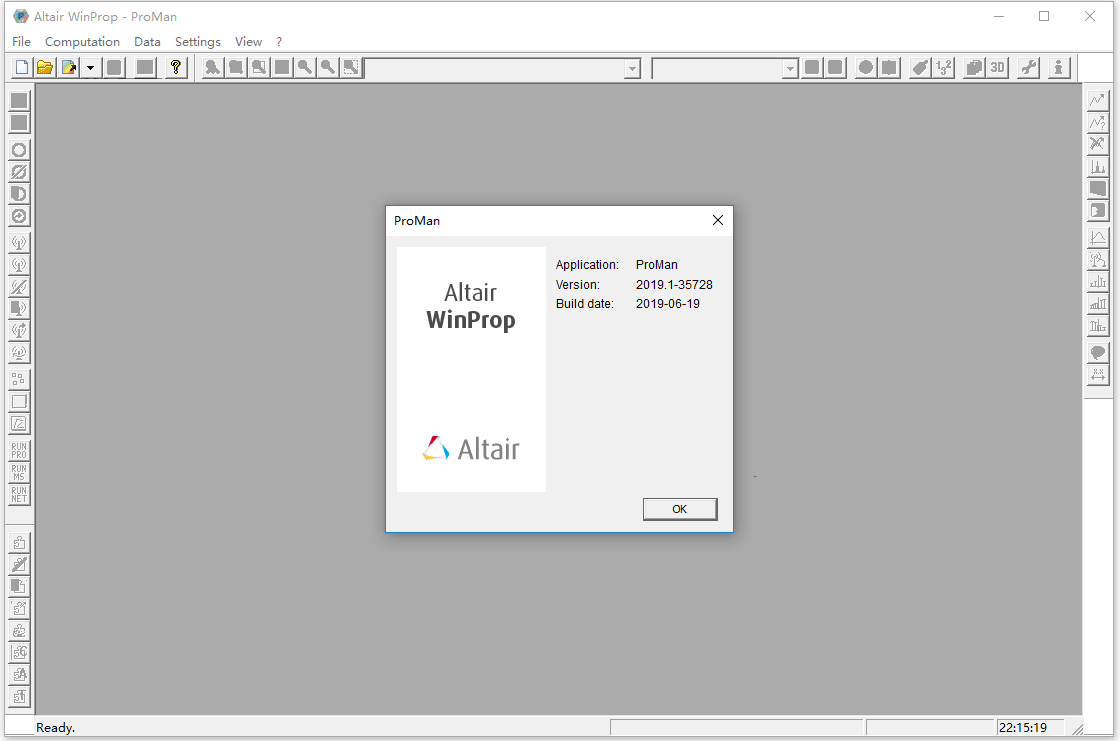Click the first antenna transmitter icon
Image resolution: width=1120 pixels, height=741 pixels.
pyautogui.click(x=19, y=243)
